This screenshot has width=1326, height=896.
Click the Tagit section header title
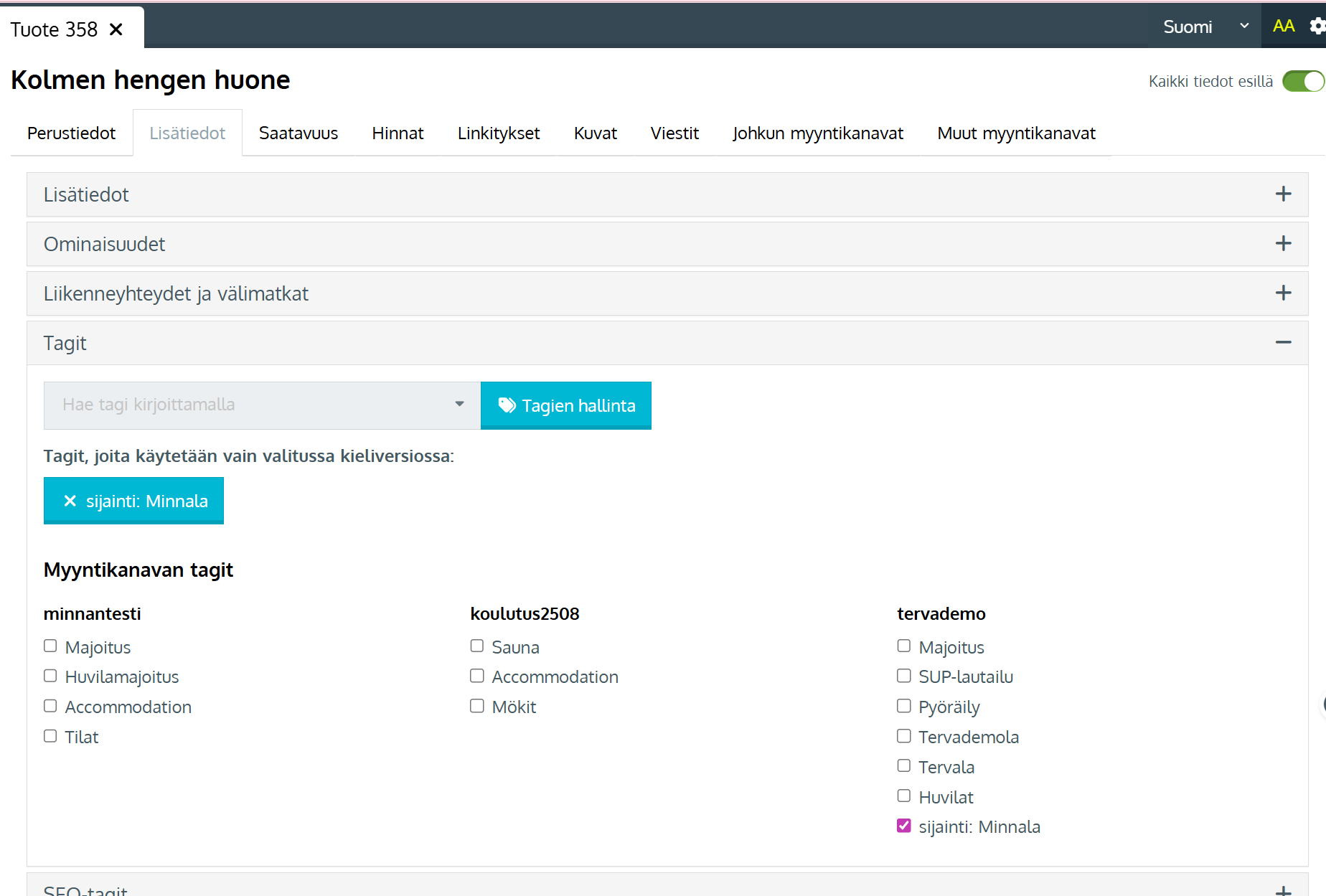[65, 343]
